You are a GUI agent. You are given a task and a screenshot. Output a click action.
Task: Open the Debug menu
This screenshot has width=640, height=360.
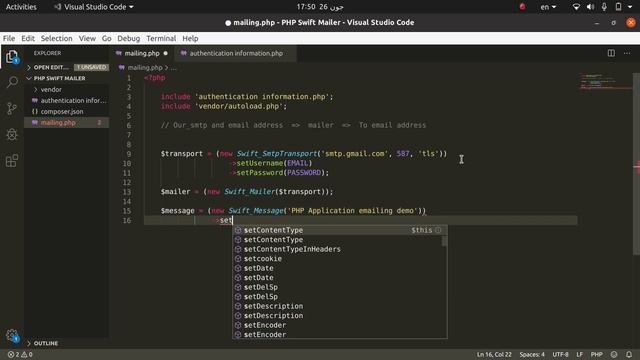[129, 38]
